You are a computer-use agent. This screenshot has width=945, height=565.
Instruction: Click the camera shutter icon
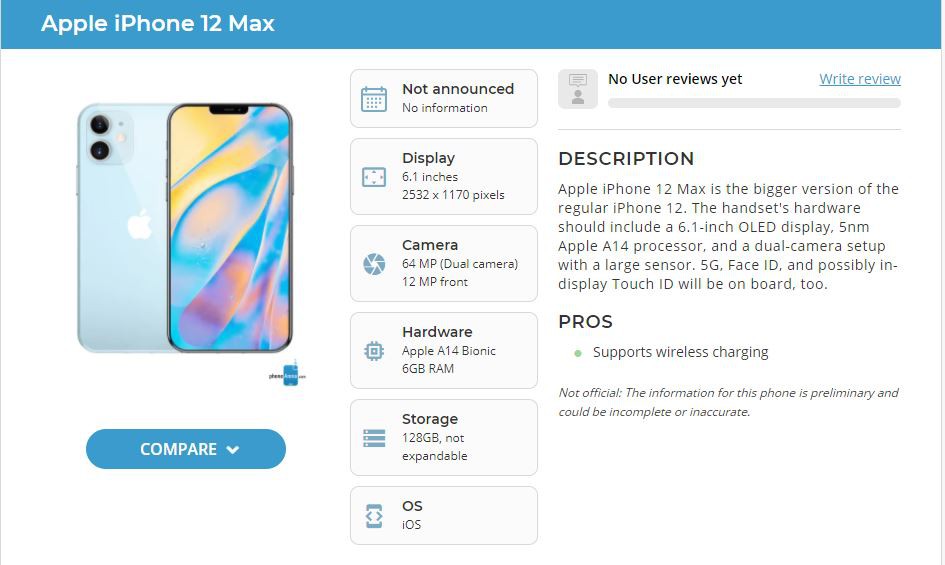click(374, 264)
